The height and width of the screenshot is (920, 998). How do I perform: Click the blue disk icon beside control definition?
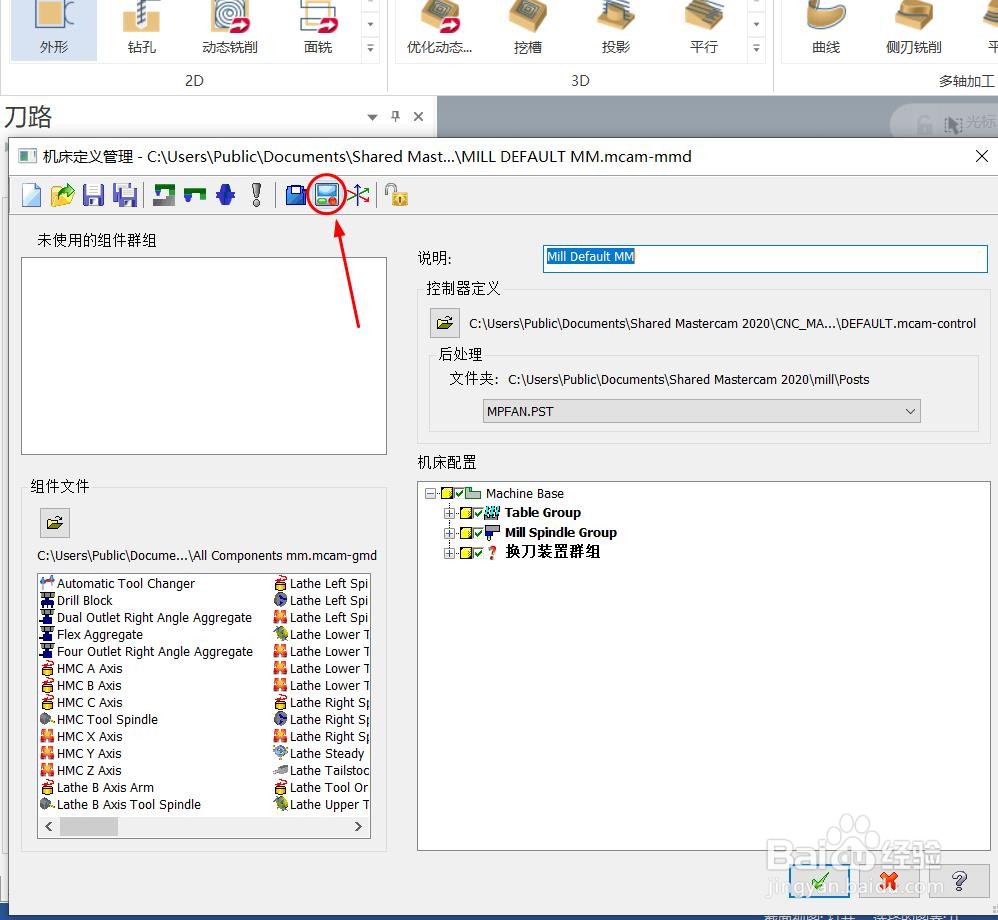coord(295,195)
